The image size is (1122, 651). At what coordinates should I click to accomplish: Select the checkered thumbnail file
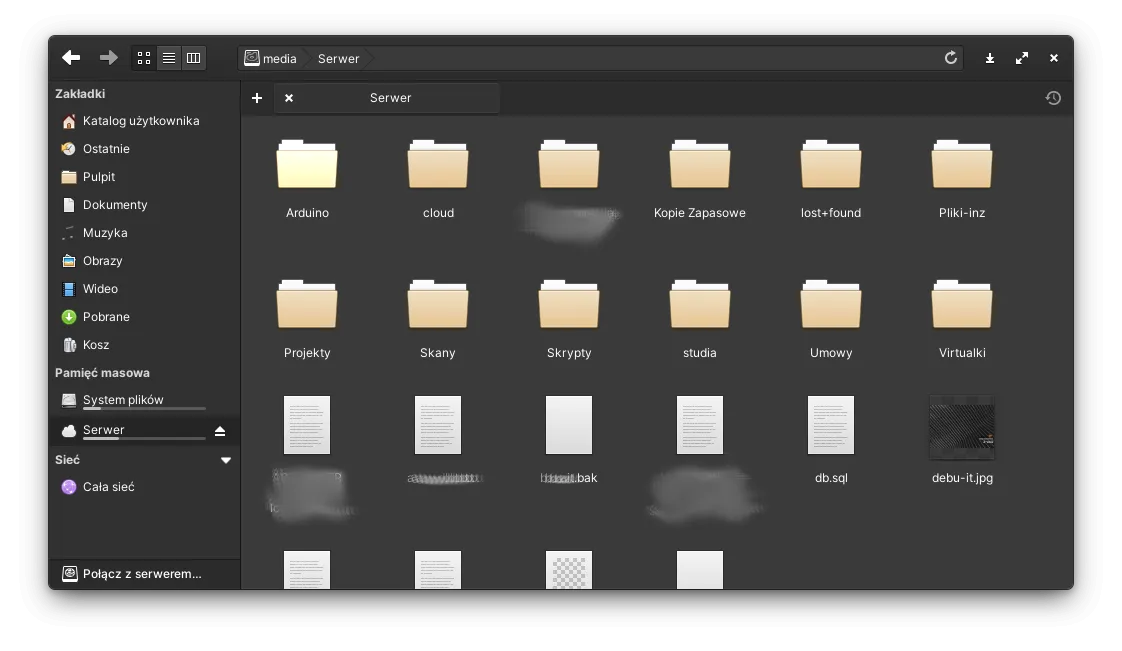569,570
